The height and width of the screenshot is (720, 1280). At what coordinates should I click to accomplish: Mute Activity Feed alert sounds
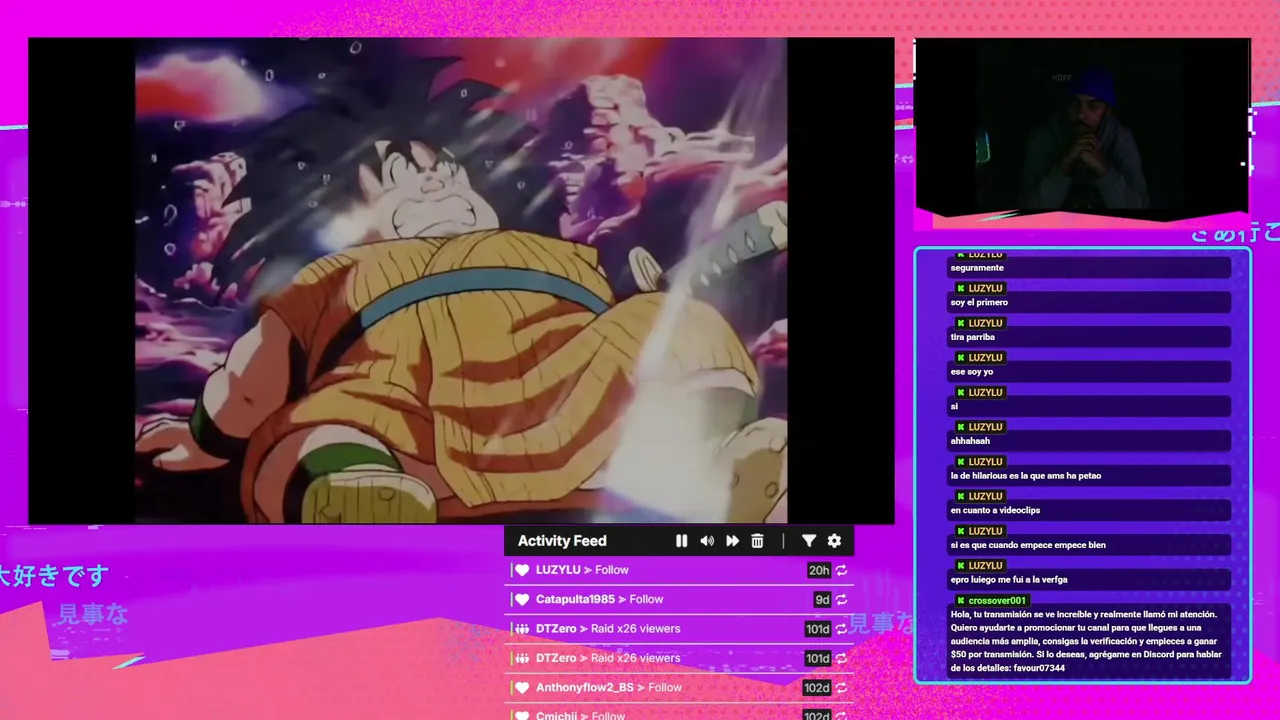(x=707, y=541)
